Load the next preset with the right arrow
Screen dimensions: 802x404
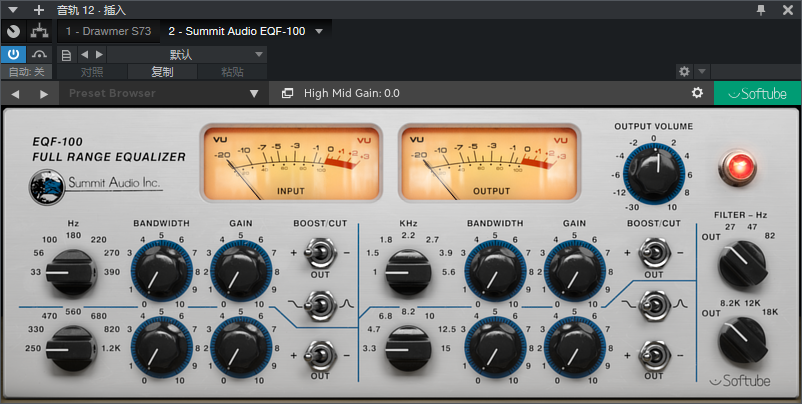[99, 55]
